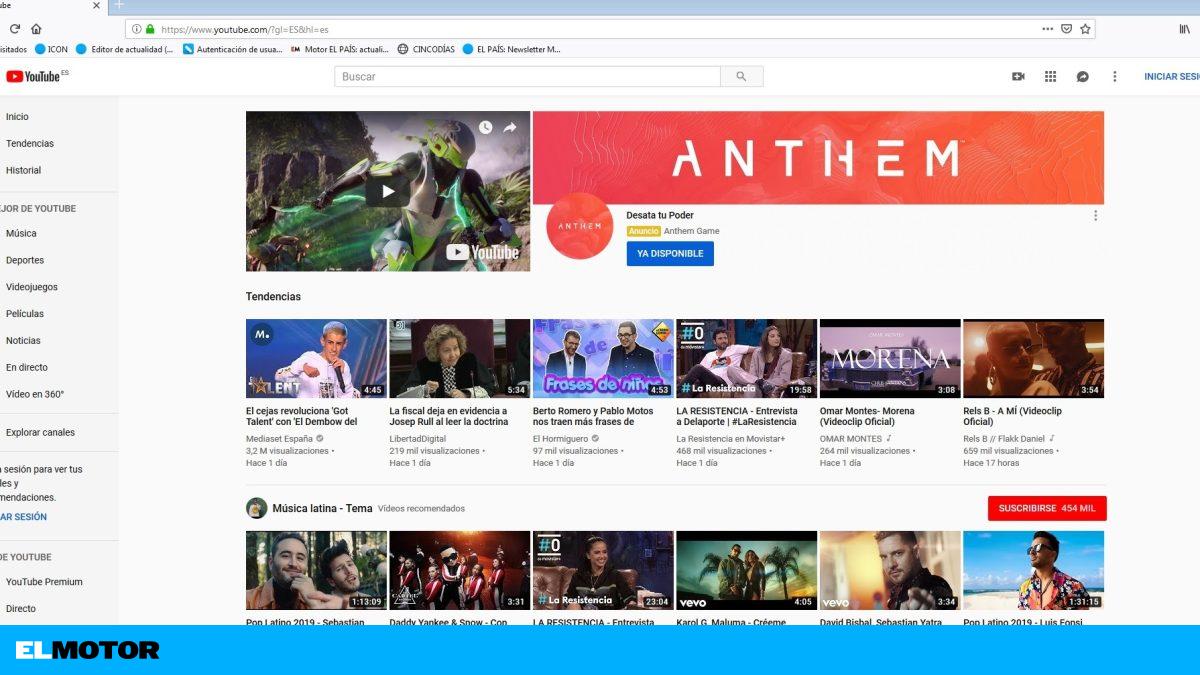Select Videojuegos in the sidebar
This screenshot has width=1200, height=675.
(x=32, y=287)
